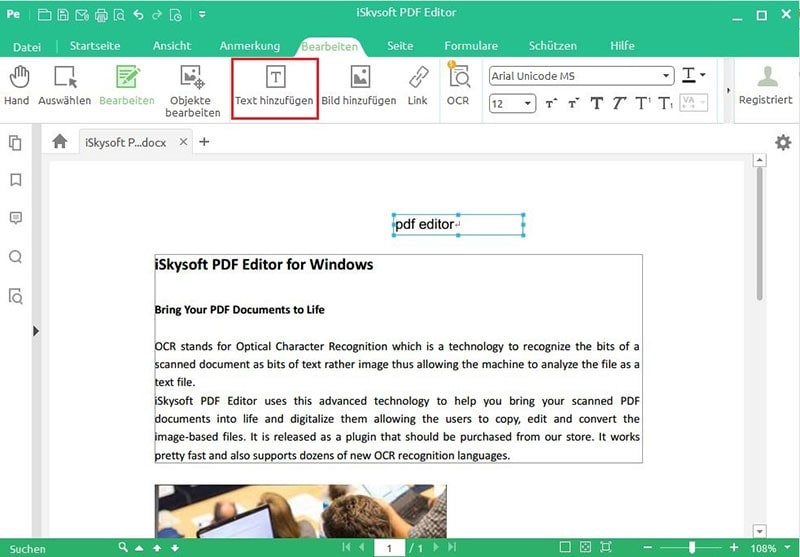Activate the Bearbeiten edit tool

(127, 86)
